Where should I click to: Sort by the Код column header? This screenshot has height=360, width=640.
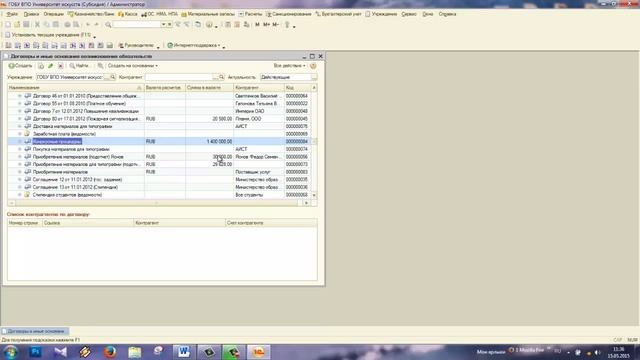click(x=297, y=88)
